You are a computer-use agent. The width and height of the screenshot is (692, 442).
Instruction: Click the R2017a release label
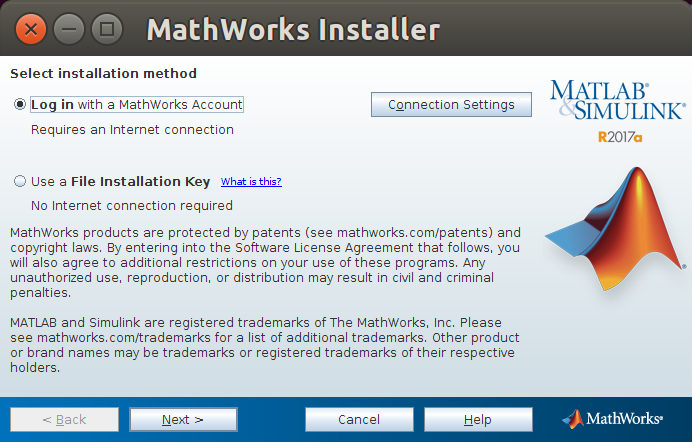coord(620,137)
